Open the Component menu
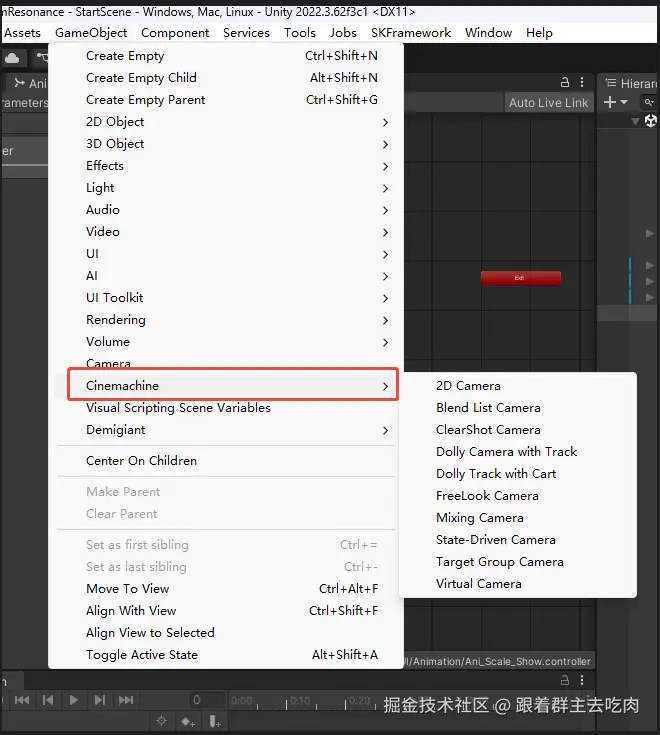 [175, 33]
